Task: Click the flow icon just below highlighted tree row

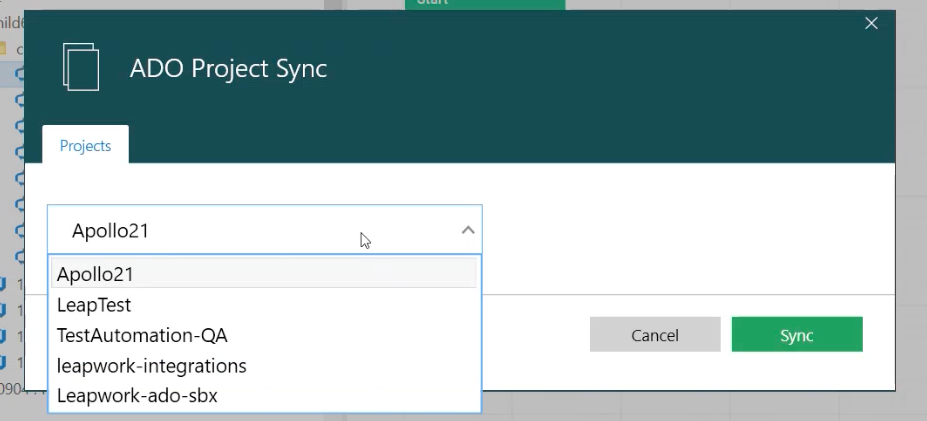Action: (x=19, y=100)
